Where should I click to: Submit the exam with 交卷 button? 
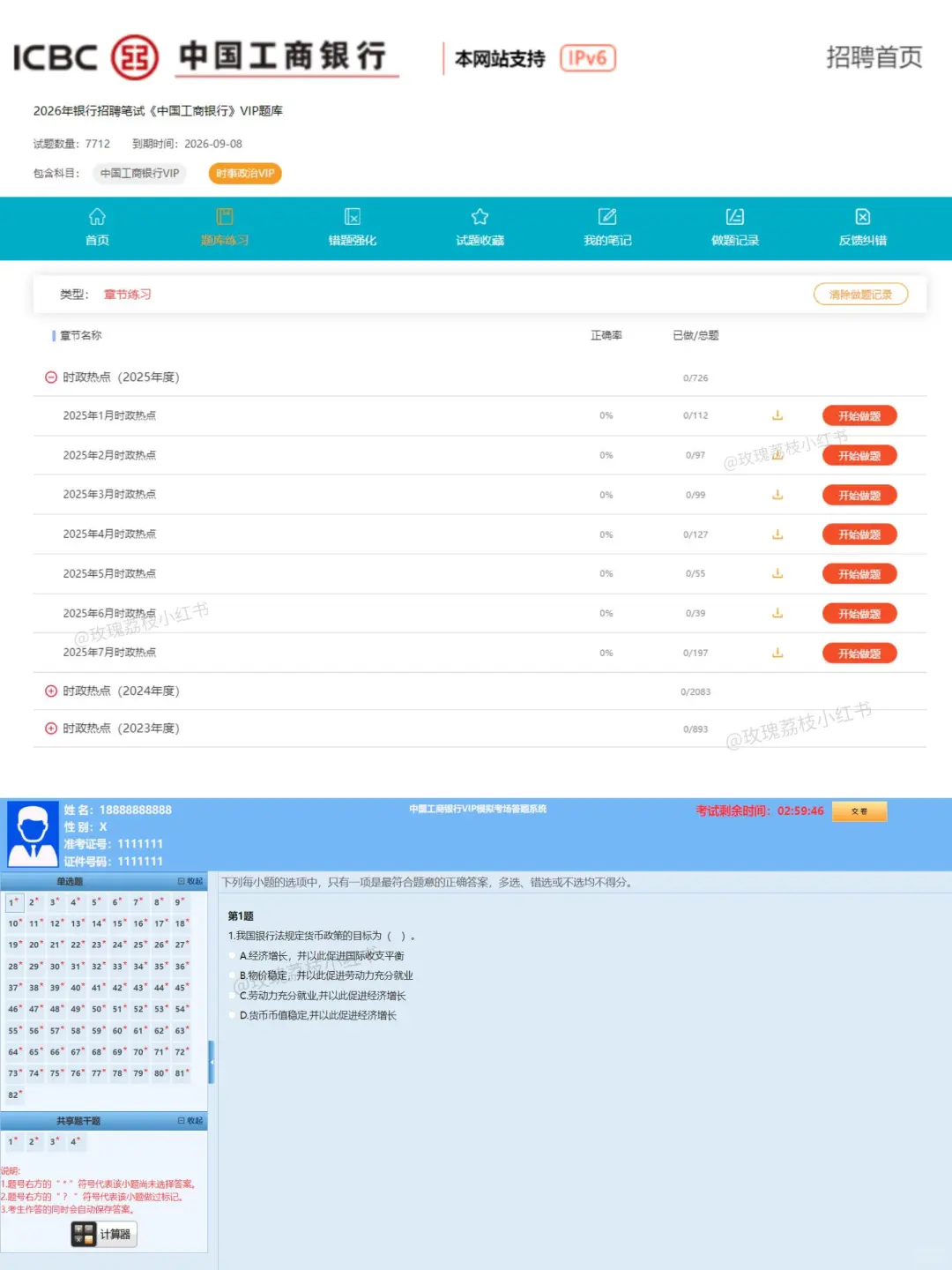(859, 811)
